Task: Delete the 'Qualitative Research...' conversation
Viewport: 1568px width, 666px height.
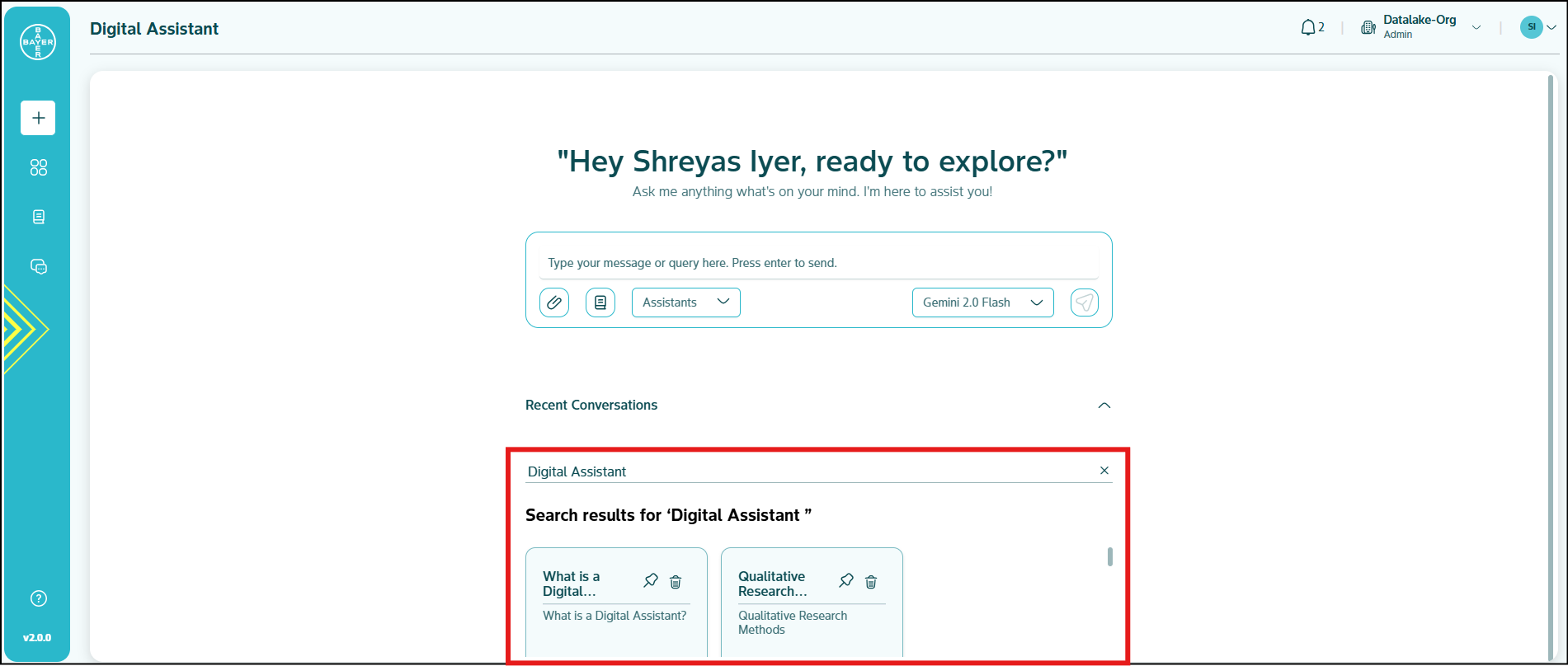Action: [x=871, y=582]
